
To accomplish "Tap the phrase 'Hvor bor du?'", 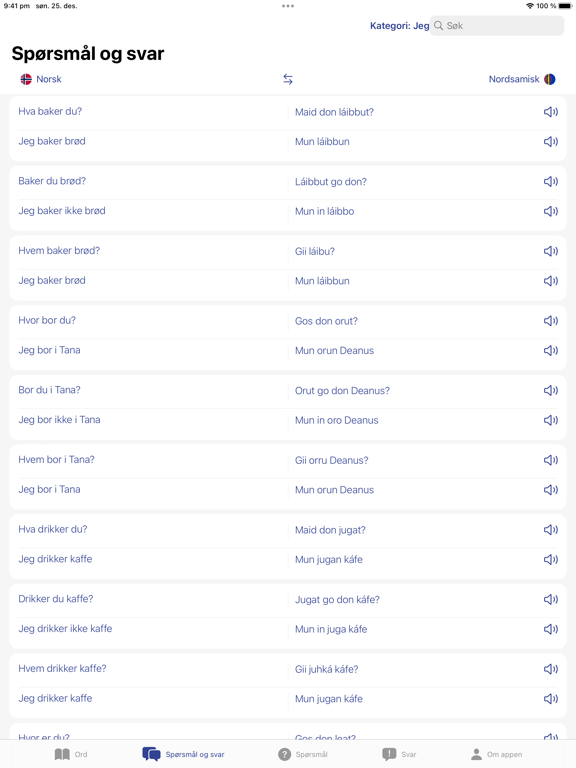I will coord(47,320).
